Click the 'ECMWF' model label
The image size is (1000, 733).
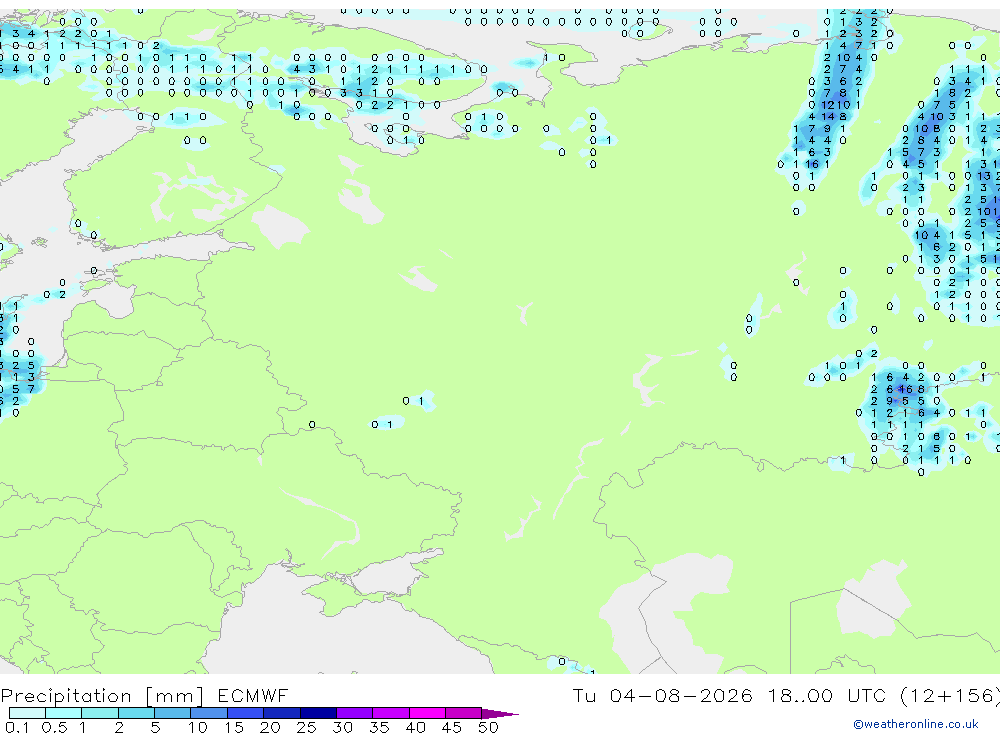(x=253, y=695)
